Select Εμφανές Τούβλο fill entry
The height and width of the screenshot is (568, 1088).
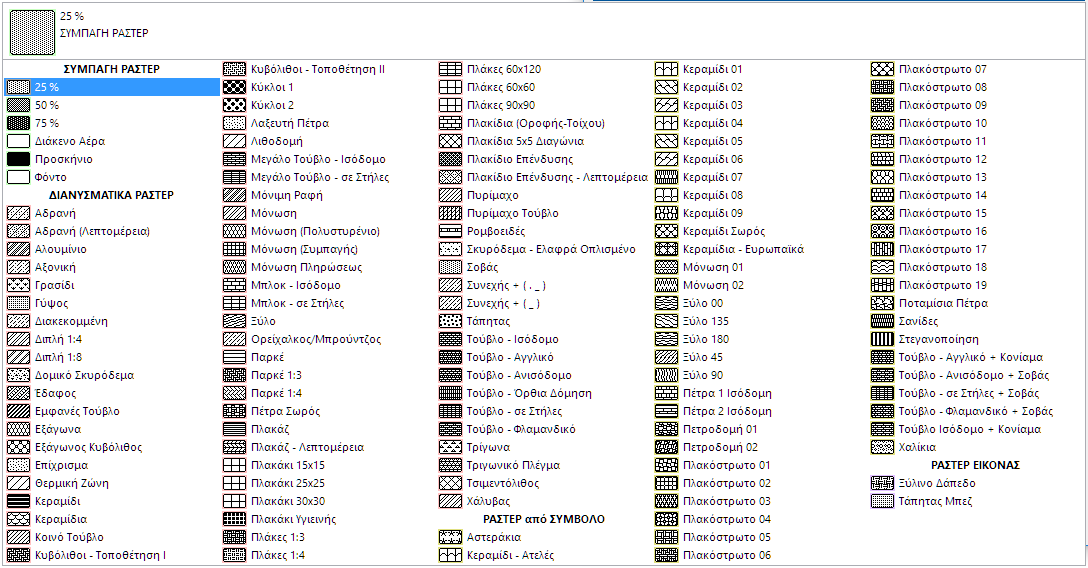(77, 411)
